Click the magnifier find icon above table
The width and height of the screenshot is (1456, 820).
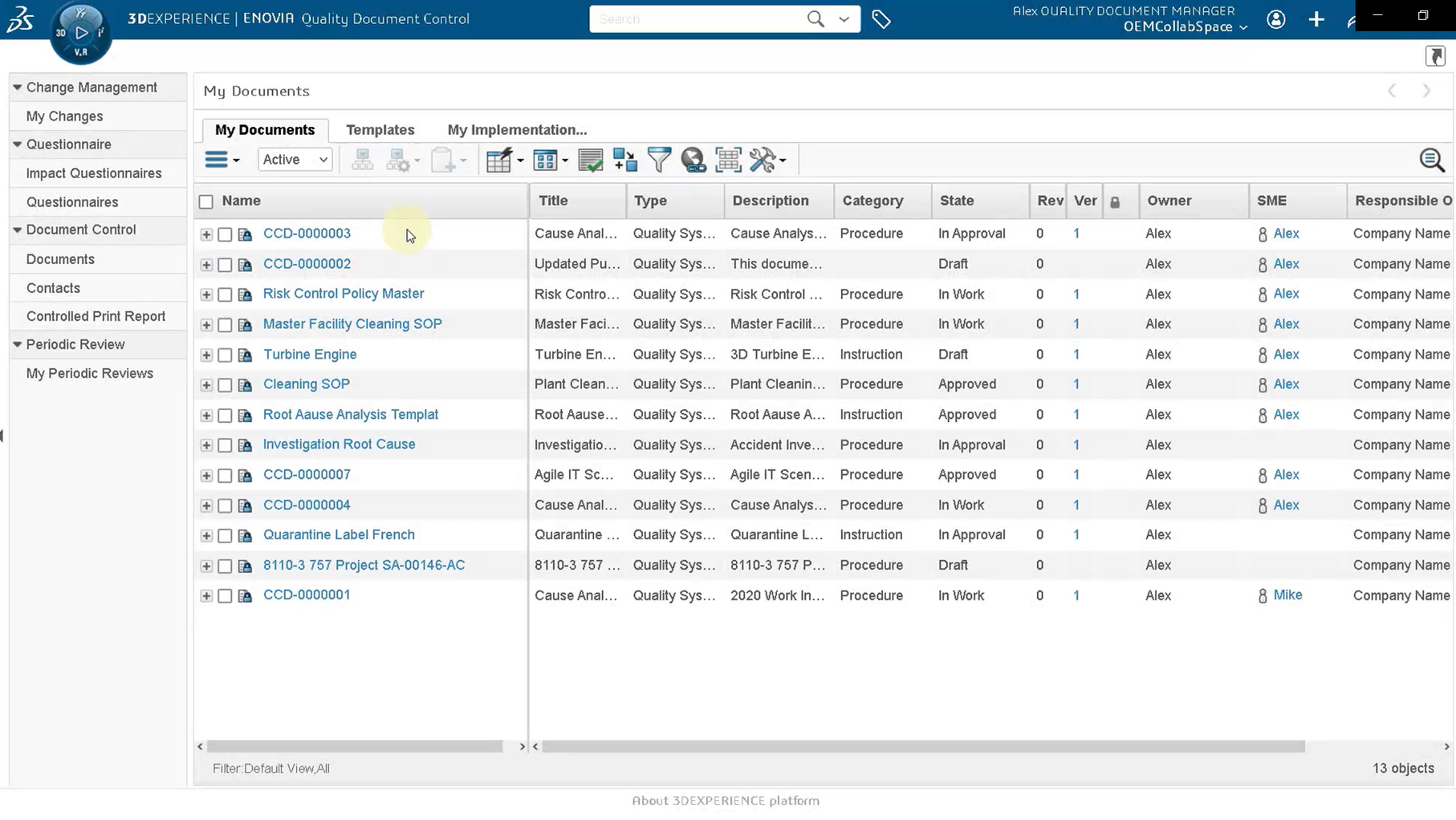coord(1431,160)
